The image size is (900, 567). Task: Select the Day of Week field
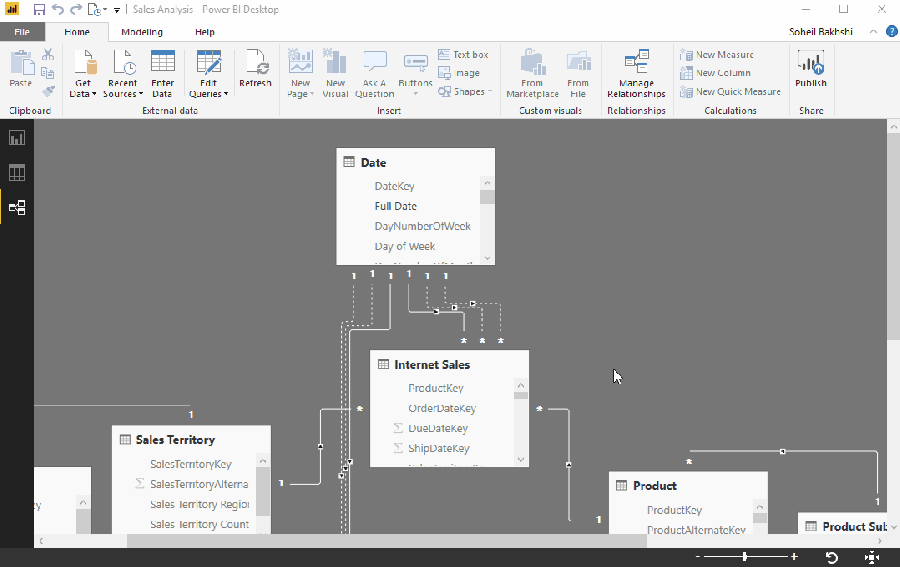click(405, 246)
